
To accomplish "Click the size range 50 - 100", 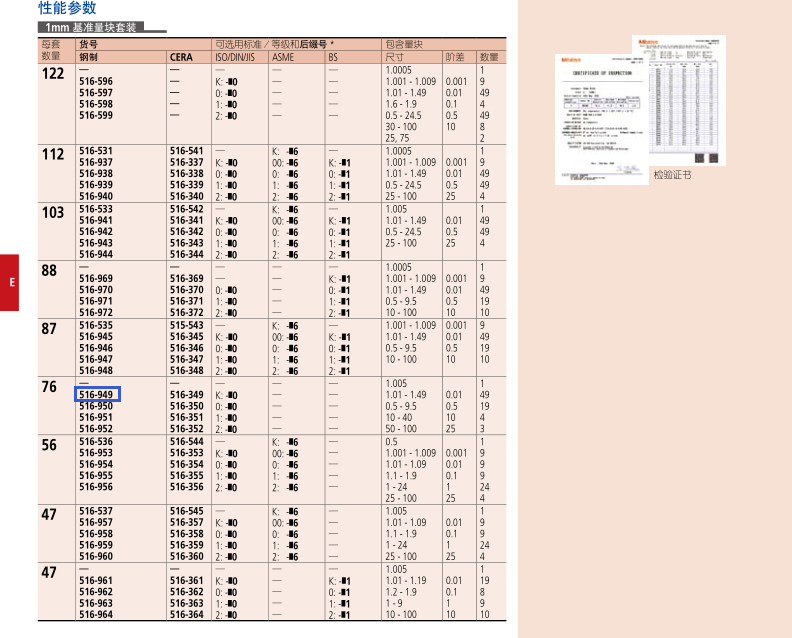I will click(401, 429).
